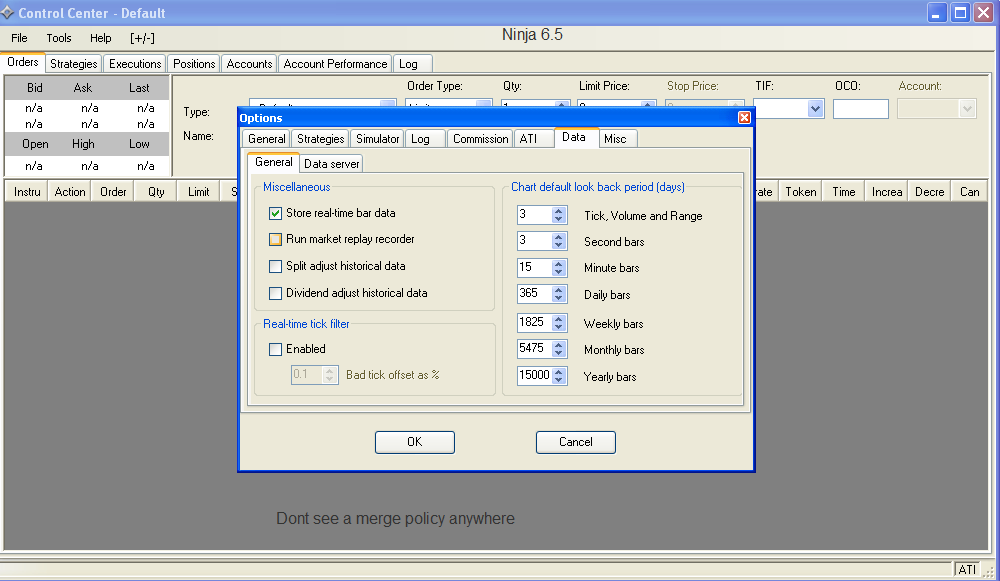Viewport: 1000px width, 581px height.
Task: Switch to General tab in Options
Action: pyautogui.click(x=266, y=138)
